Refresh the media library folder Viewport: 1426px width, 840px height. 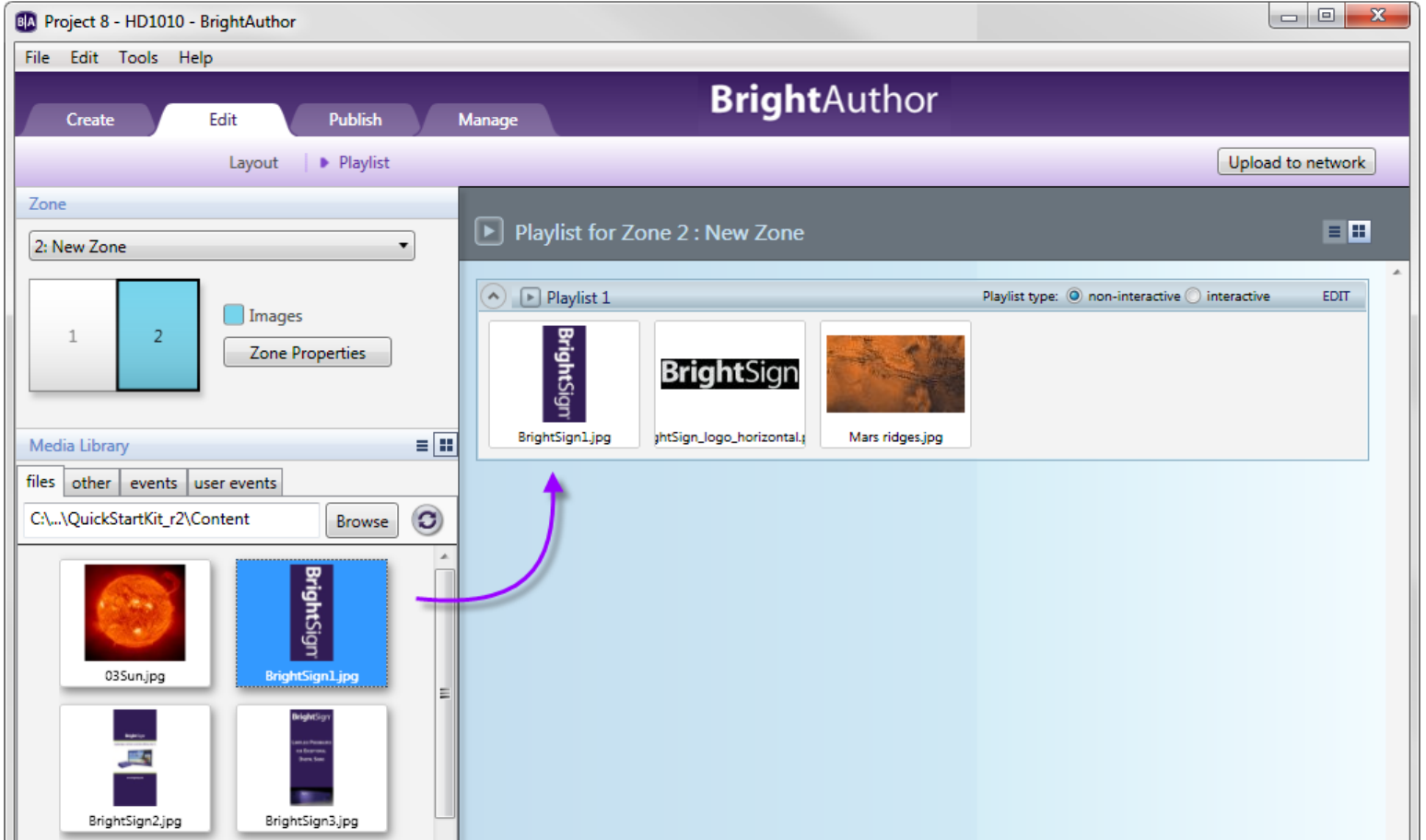(427, 520)
